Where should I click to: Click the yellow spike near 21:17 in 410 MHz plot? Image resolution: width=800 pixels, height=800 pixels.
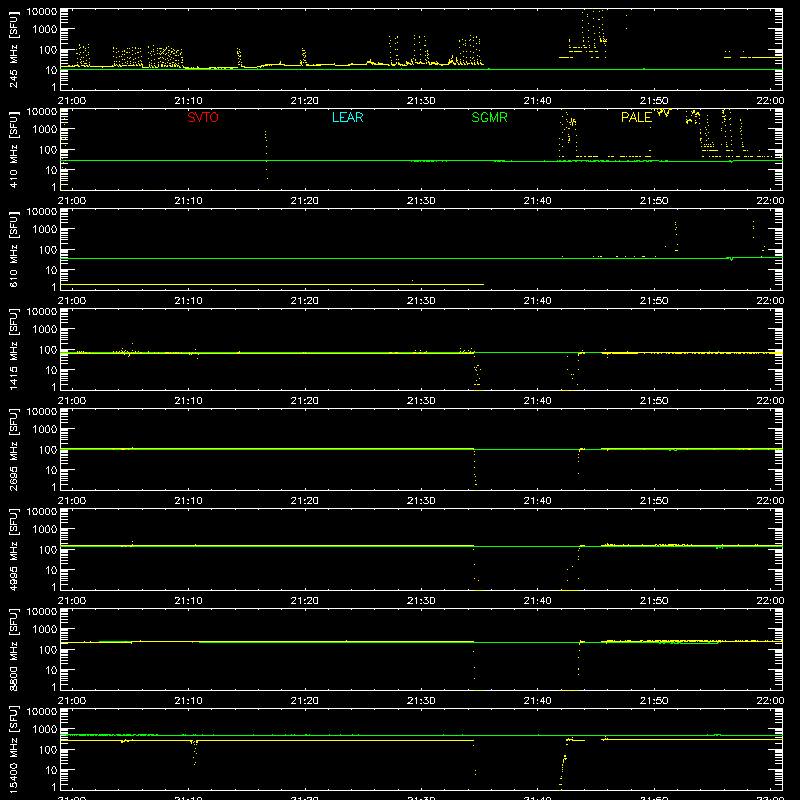(x=266, y=155)
